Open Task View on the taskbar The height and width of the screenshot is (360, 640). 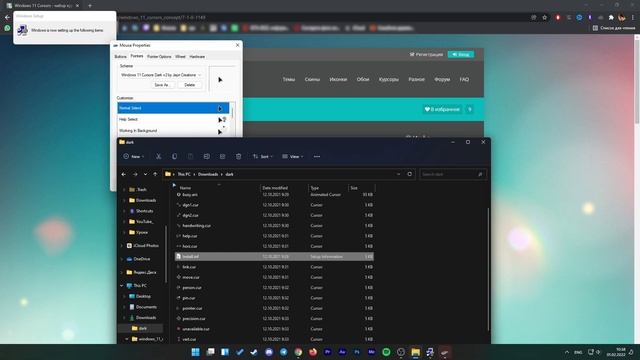coord(210,352)
